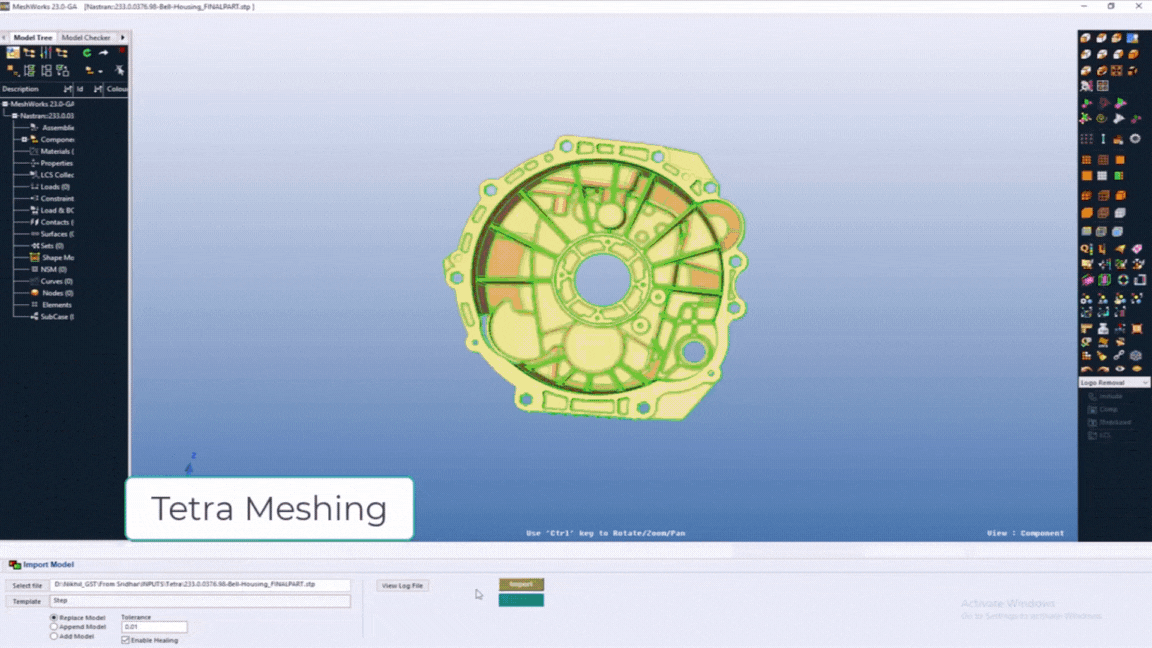The height and width of the screenshot is (648, 1152).
Task: Click the View Log File button
Action: pyautogui.click(x=403, y=585)
